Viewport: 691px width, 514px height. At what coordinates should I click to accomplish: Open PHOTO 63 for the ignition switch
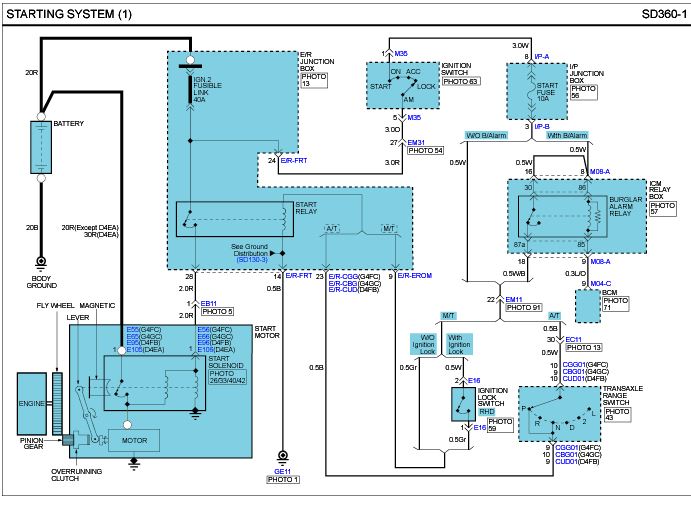[461, 82]
